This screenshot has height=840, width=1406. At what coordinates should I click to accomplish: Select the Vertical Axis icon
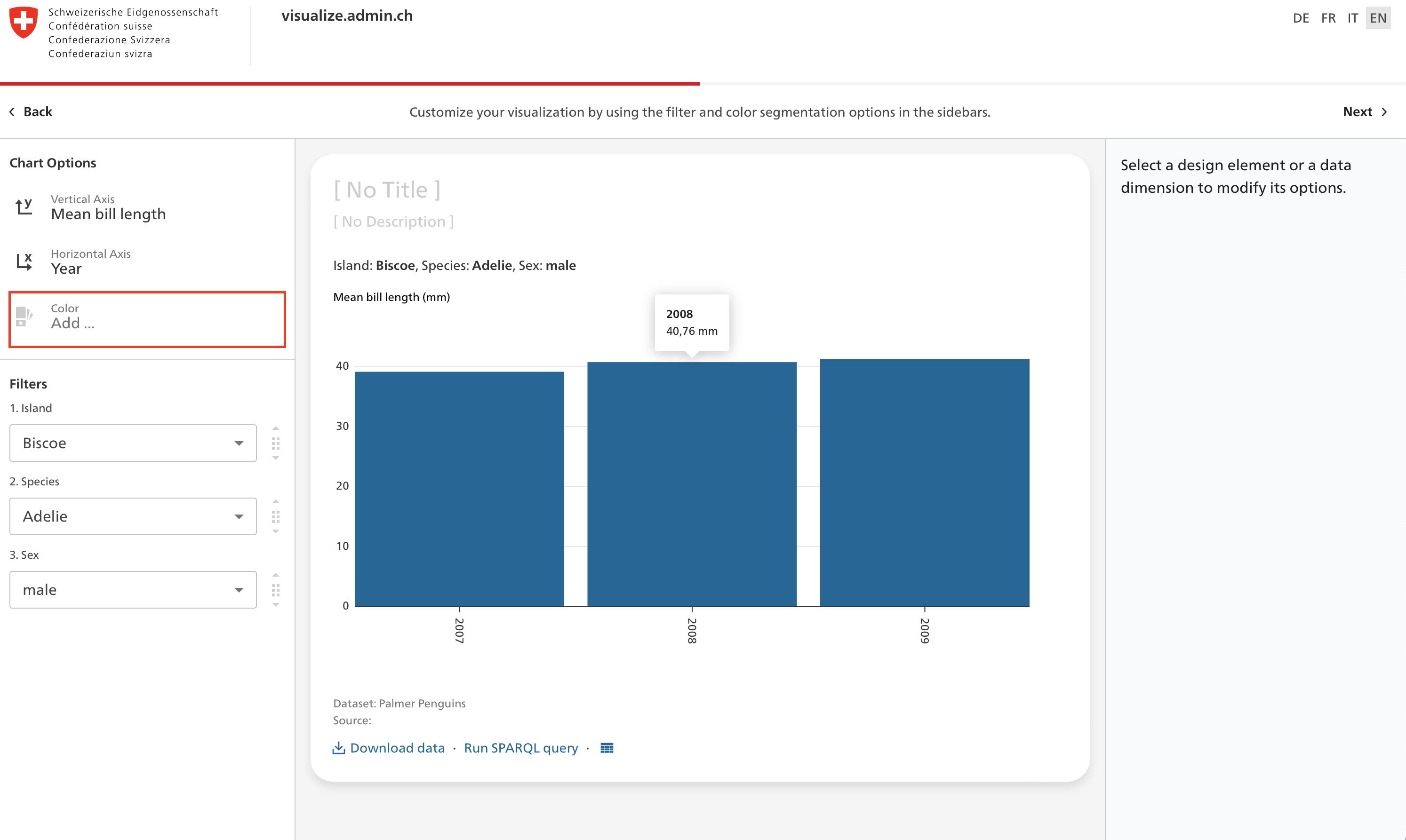24,206
